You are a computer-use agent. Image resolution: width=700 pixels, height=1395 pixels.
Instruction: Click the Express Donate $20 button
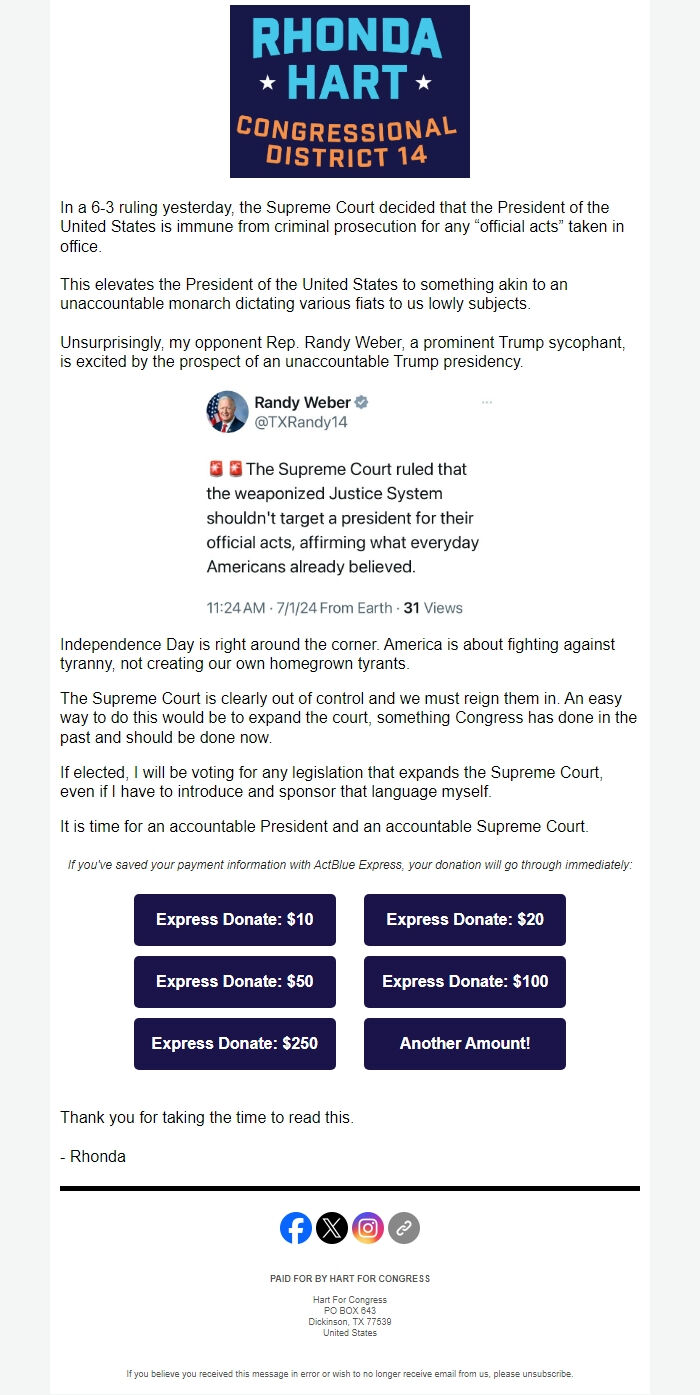(x=465, y=919)
